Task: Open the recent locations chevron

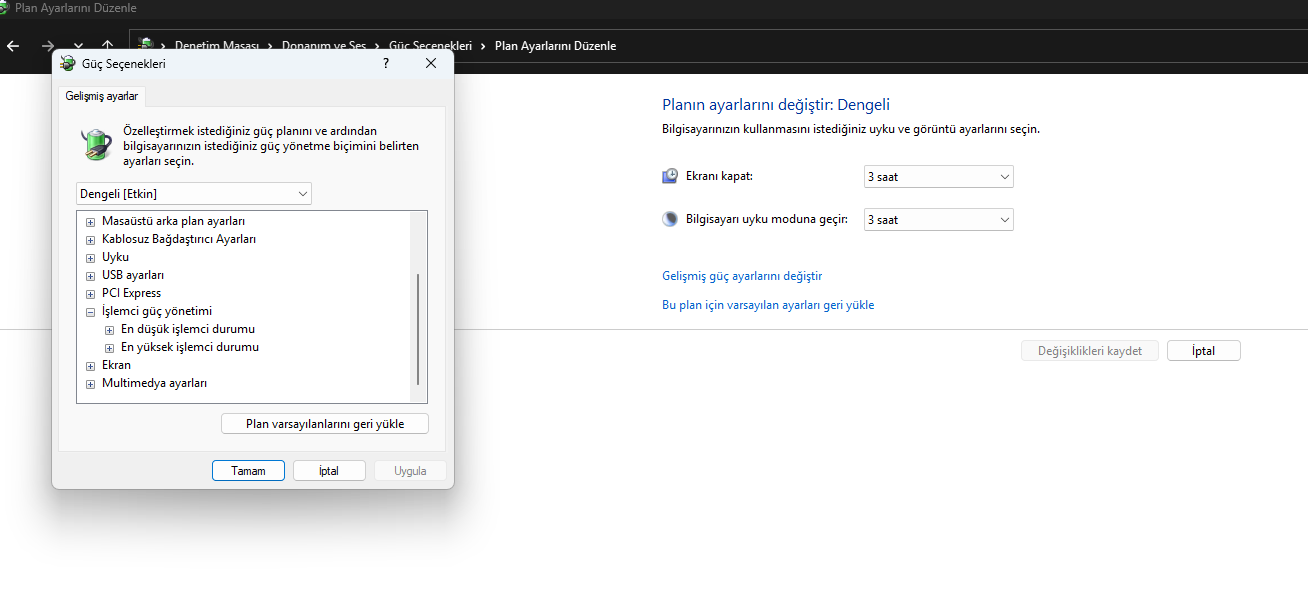Action: click(78, 46)
